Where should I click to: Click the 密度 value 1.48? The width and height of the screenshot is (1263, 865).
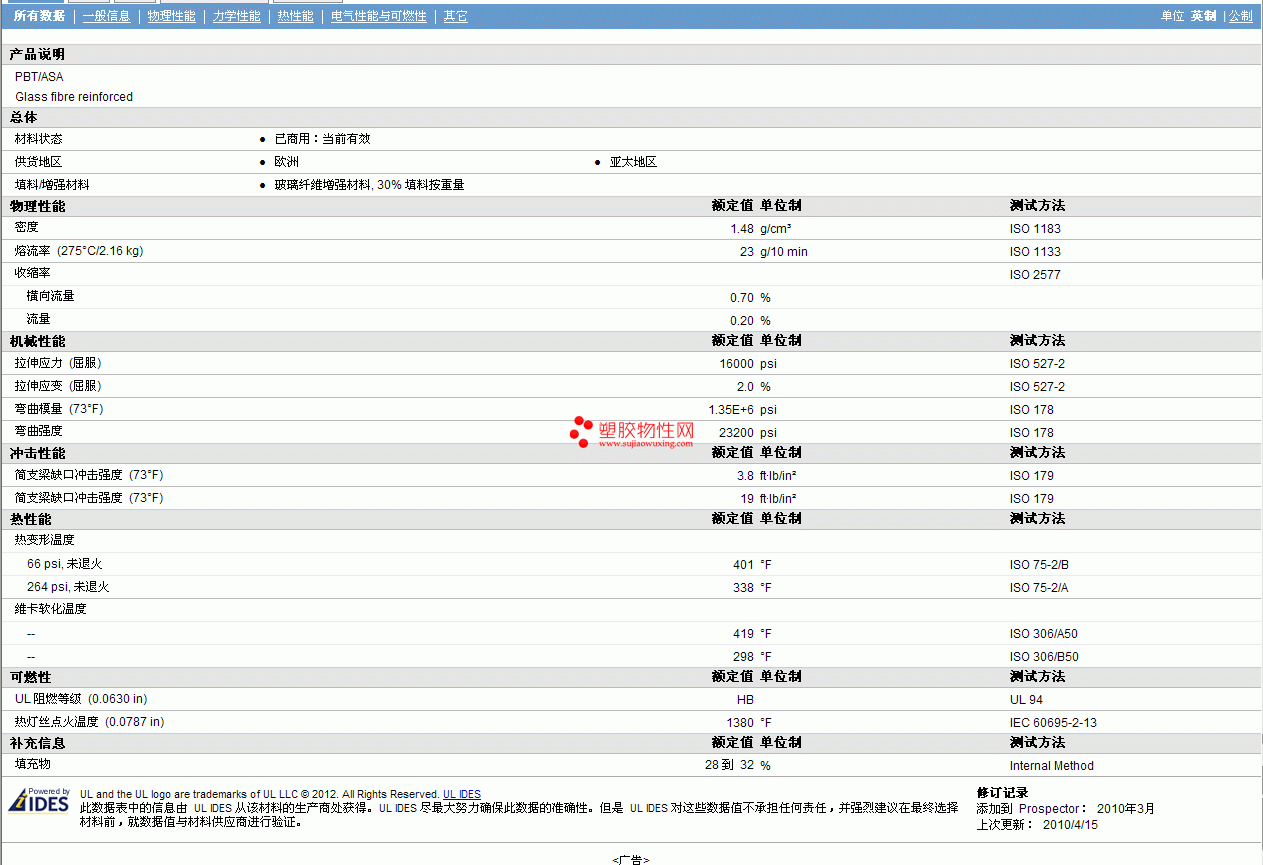click(741, 228)
